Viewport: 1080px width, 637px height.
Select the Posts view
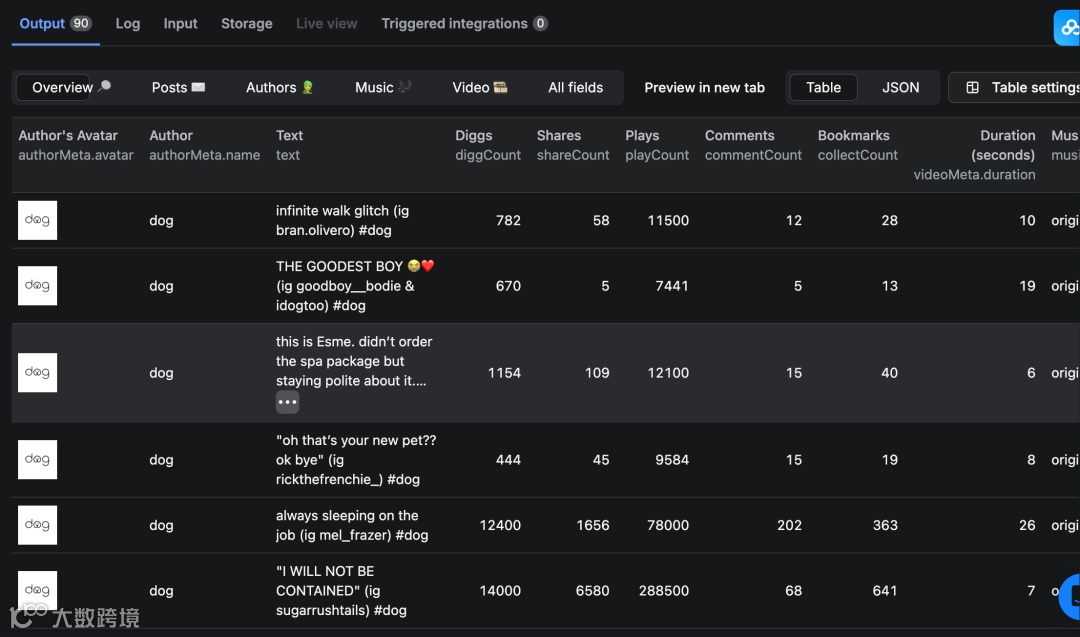coord(178,88)
